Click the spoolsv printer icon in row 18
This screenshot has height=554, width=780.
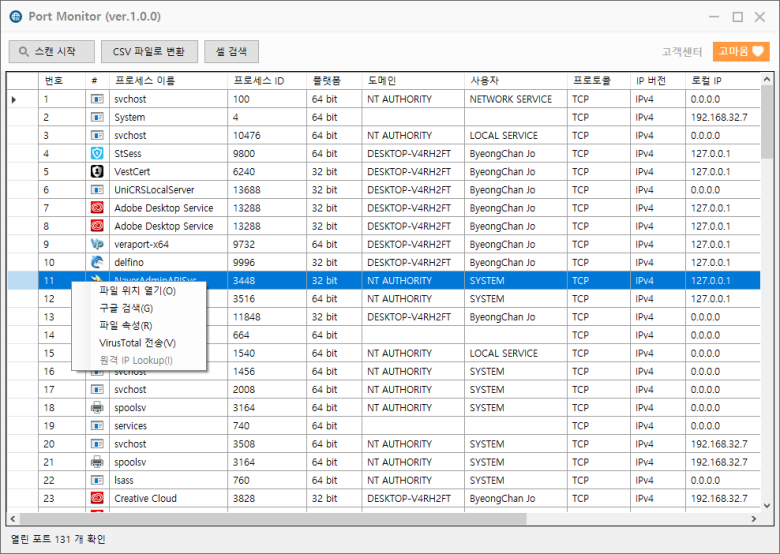point(97,408)
